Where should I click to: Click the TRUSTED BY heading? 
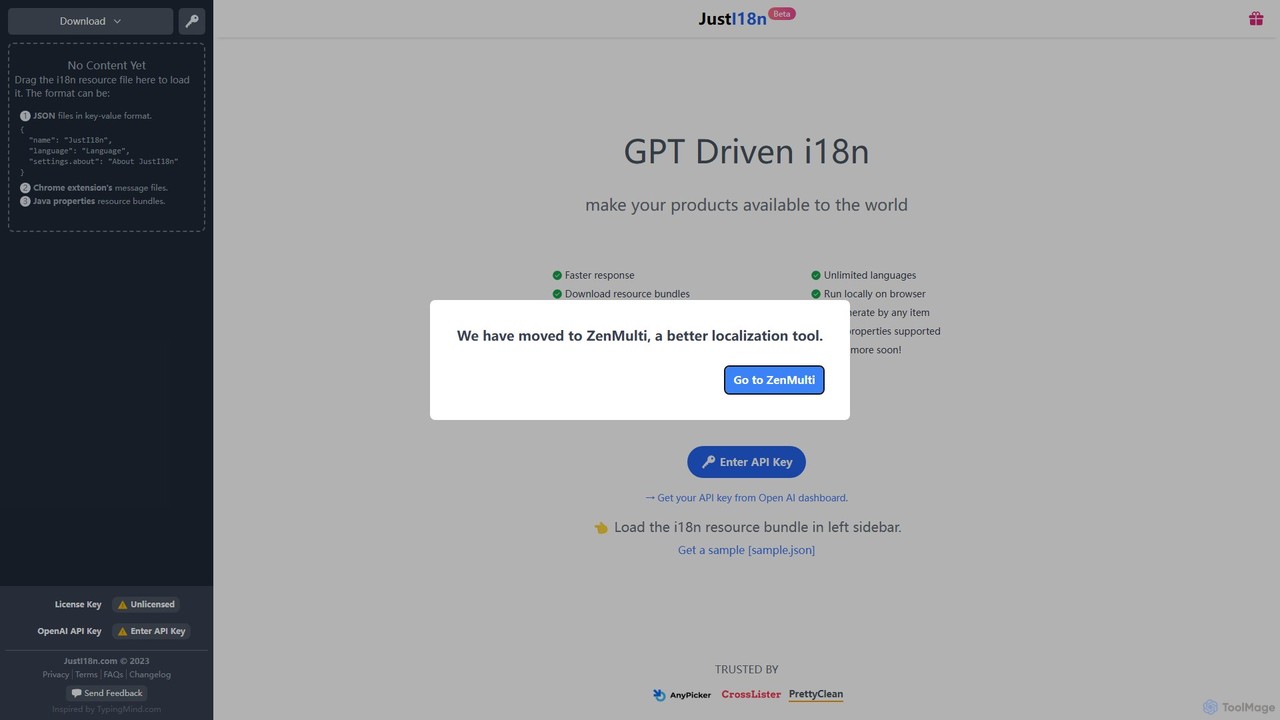[746, 670]
